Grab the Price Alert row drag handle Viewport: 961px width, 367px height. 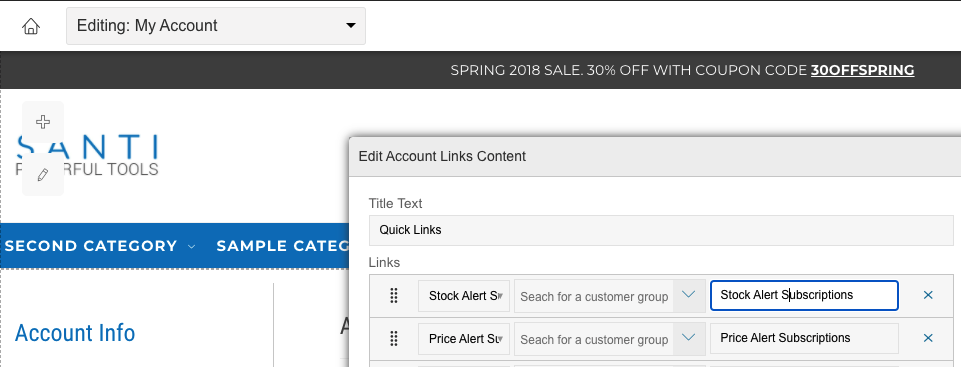(394, 338)
